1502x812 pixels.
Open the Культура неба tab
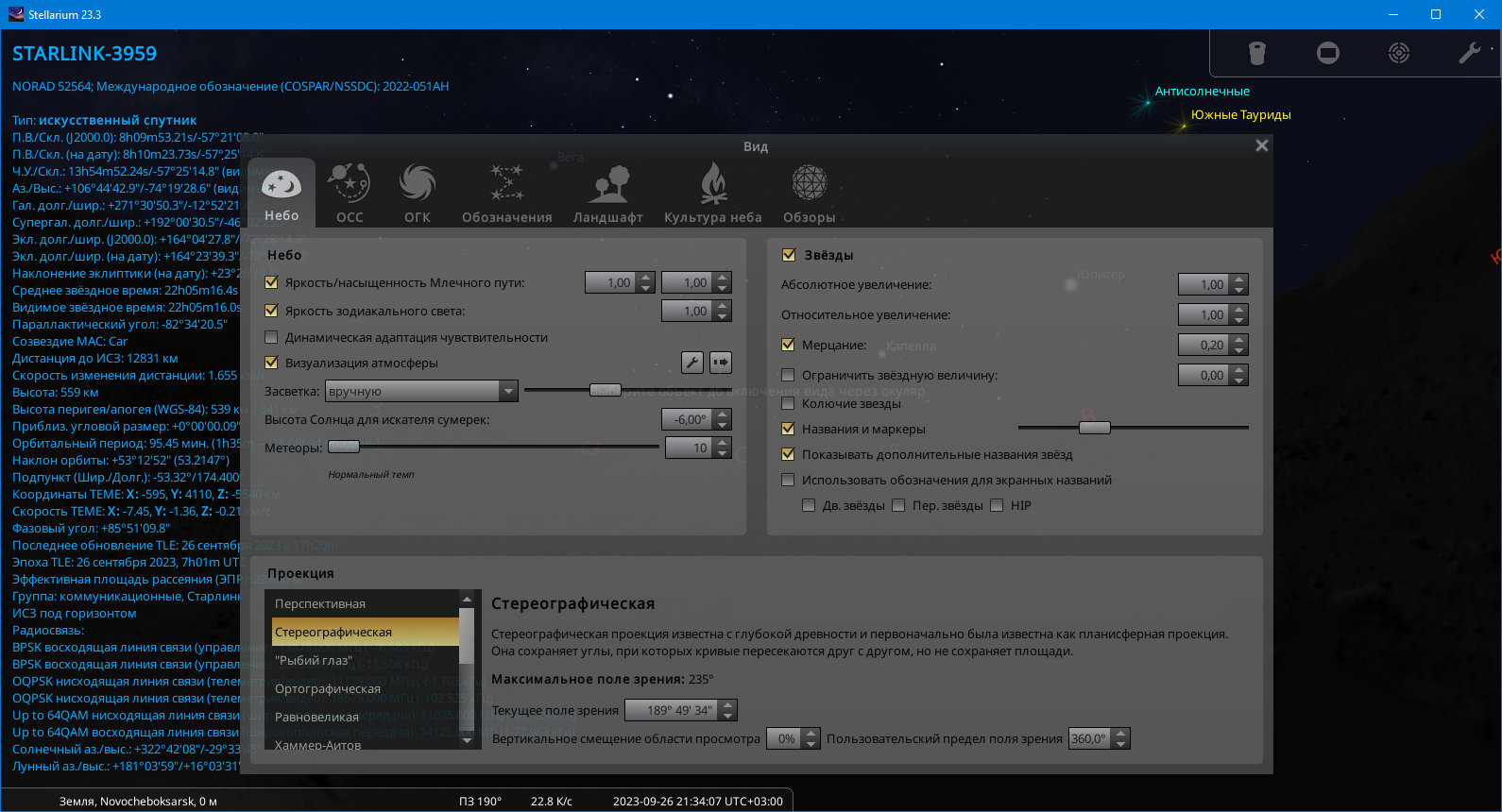click(713, 193)
